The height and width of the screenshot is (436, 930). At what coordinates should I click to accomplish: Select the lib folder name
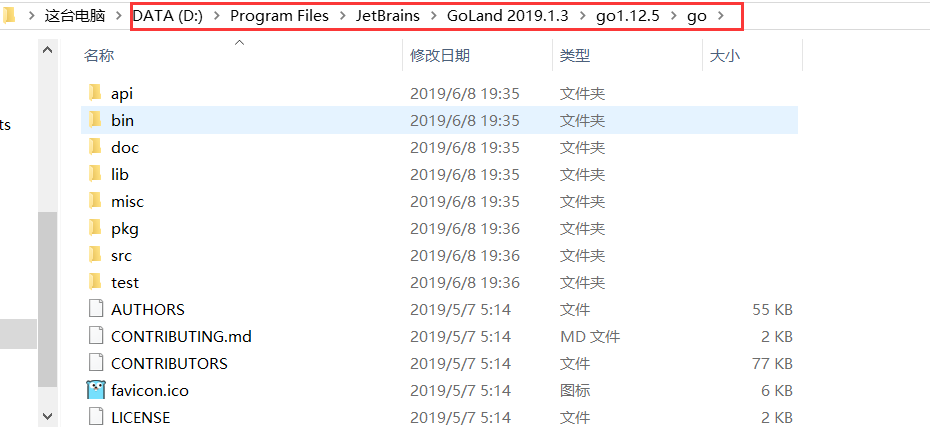point(120,174)
